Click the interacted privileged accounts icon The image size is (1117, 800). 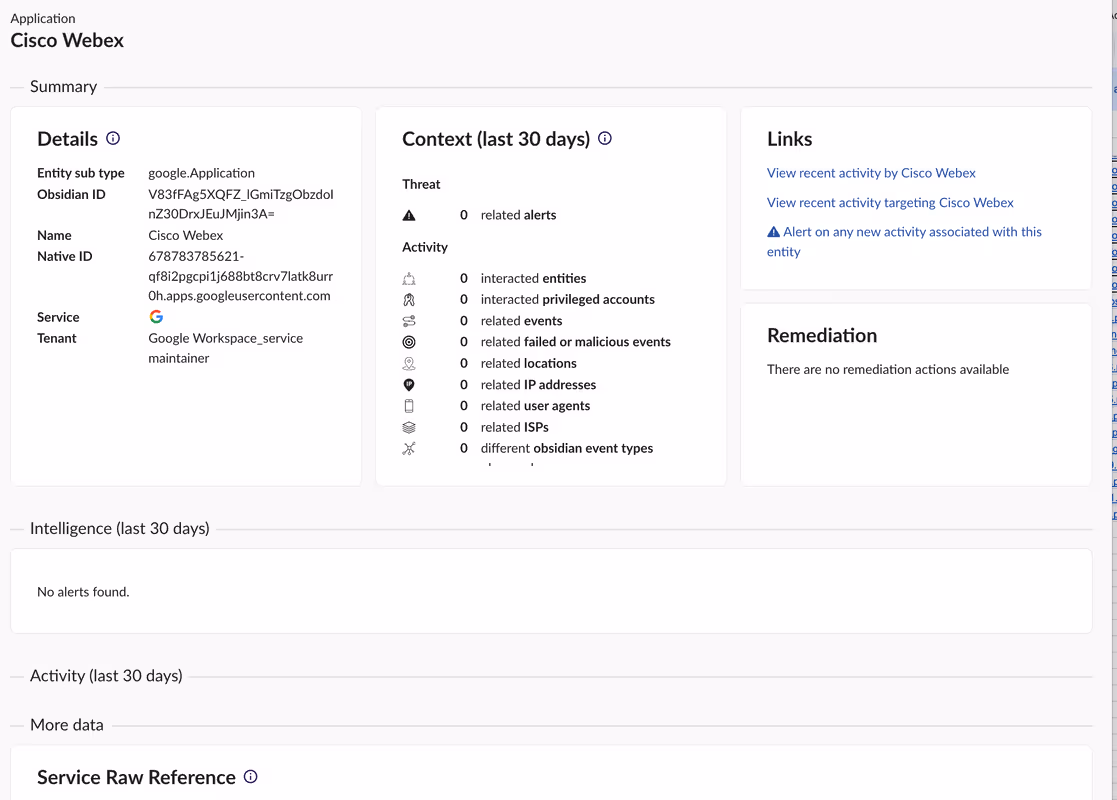[409, 300]
